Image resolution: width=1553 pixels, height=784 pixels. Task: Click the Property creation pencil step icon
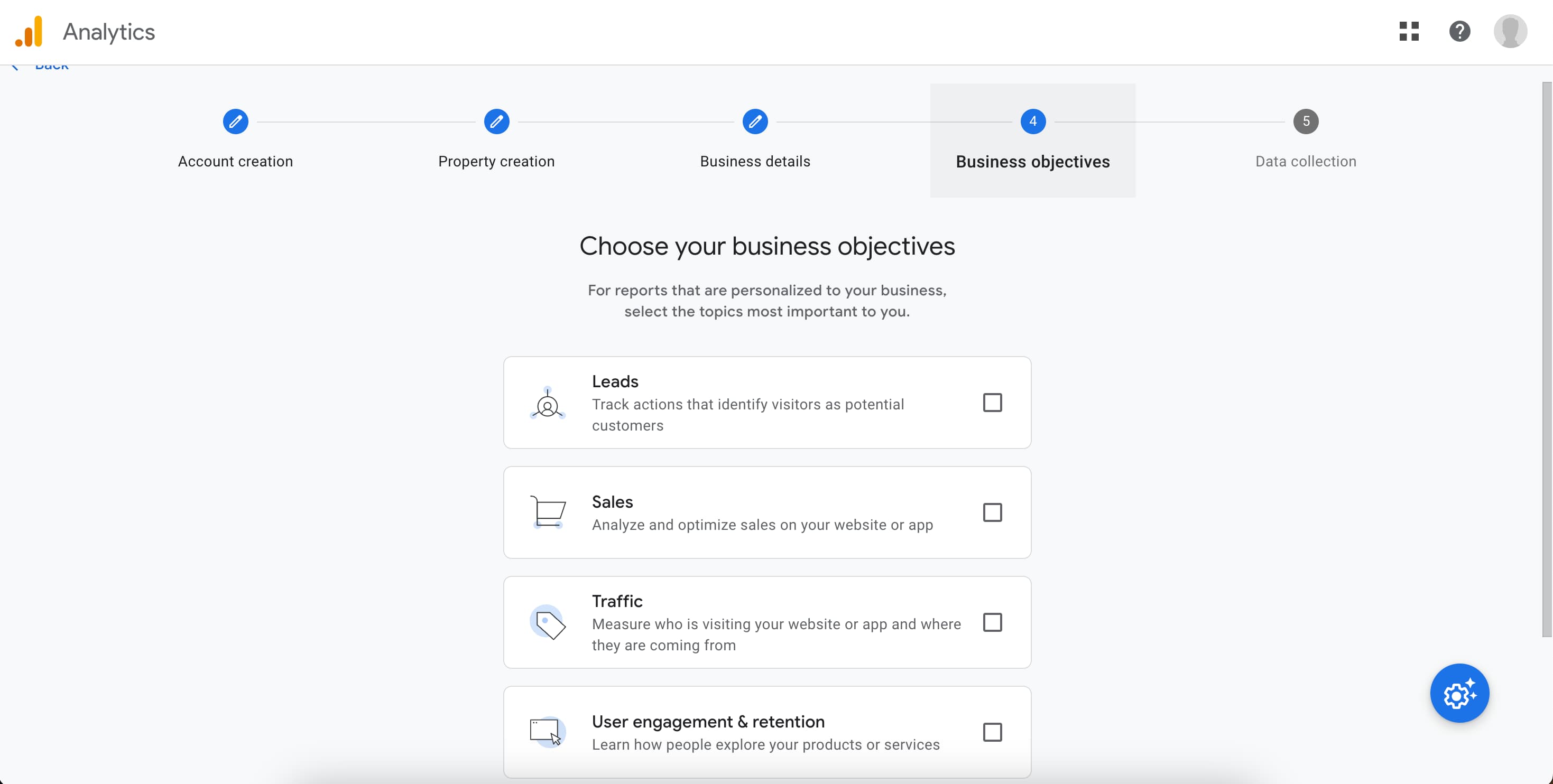(496, 122)
